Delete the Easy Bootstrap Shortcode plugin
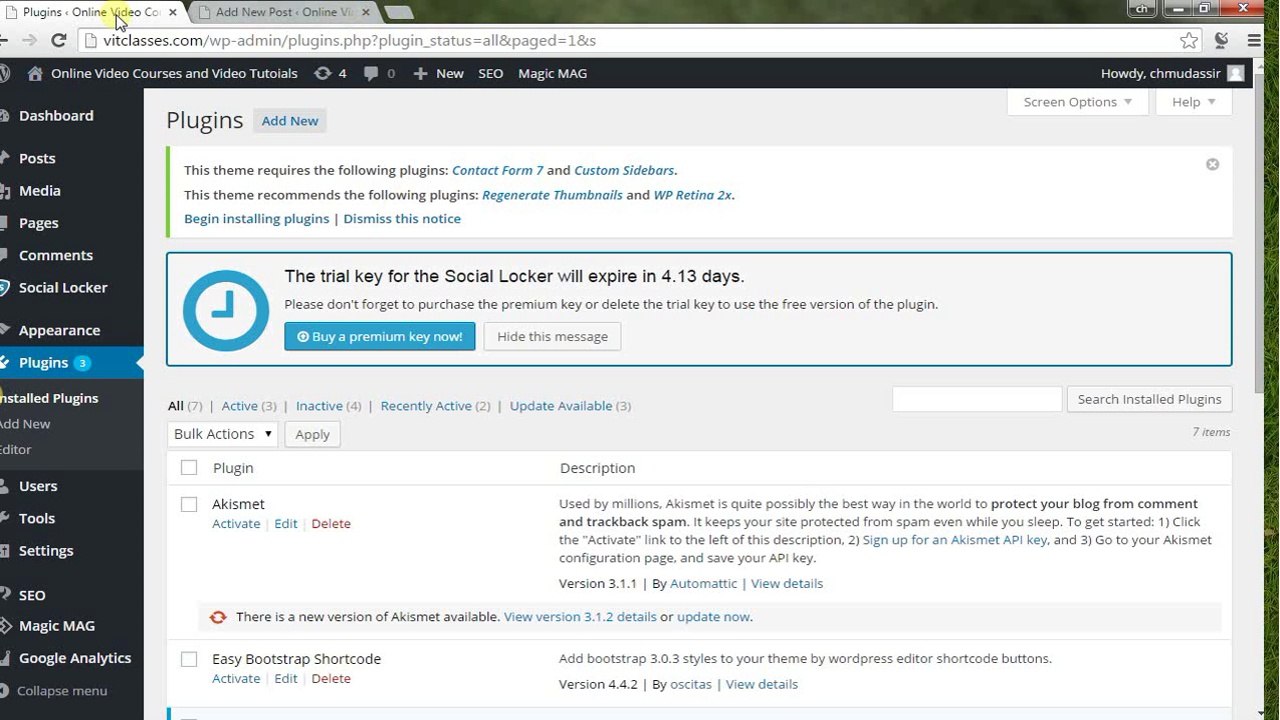 [331, 679]
